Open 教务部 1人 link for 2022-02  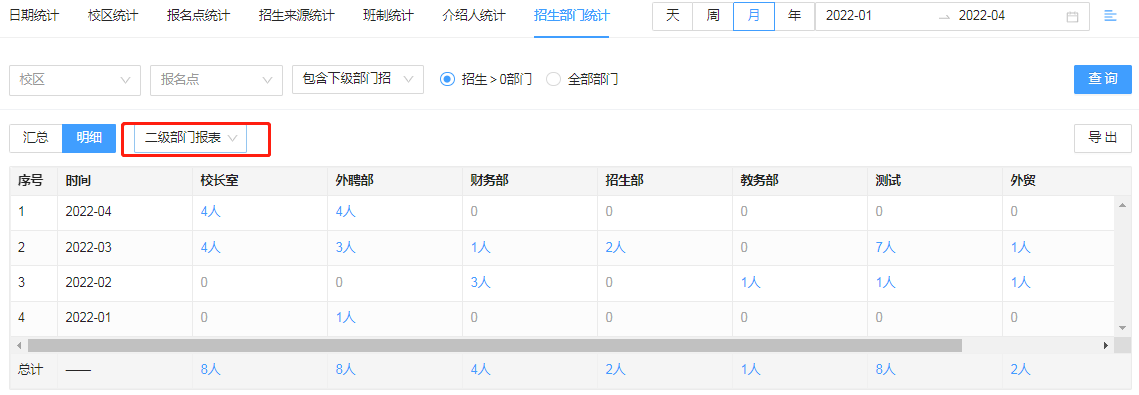click(750, 283)
